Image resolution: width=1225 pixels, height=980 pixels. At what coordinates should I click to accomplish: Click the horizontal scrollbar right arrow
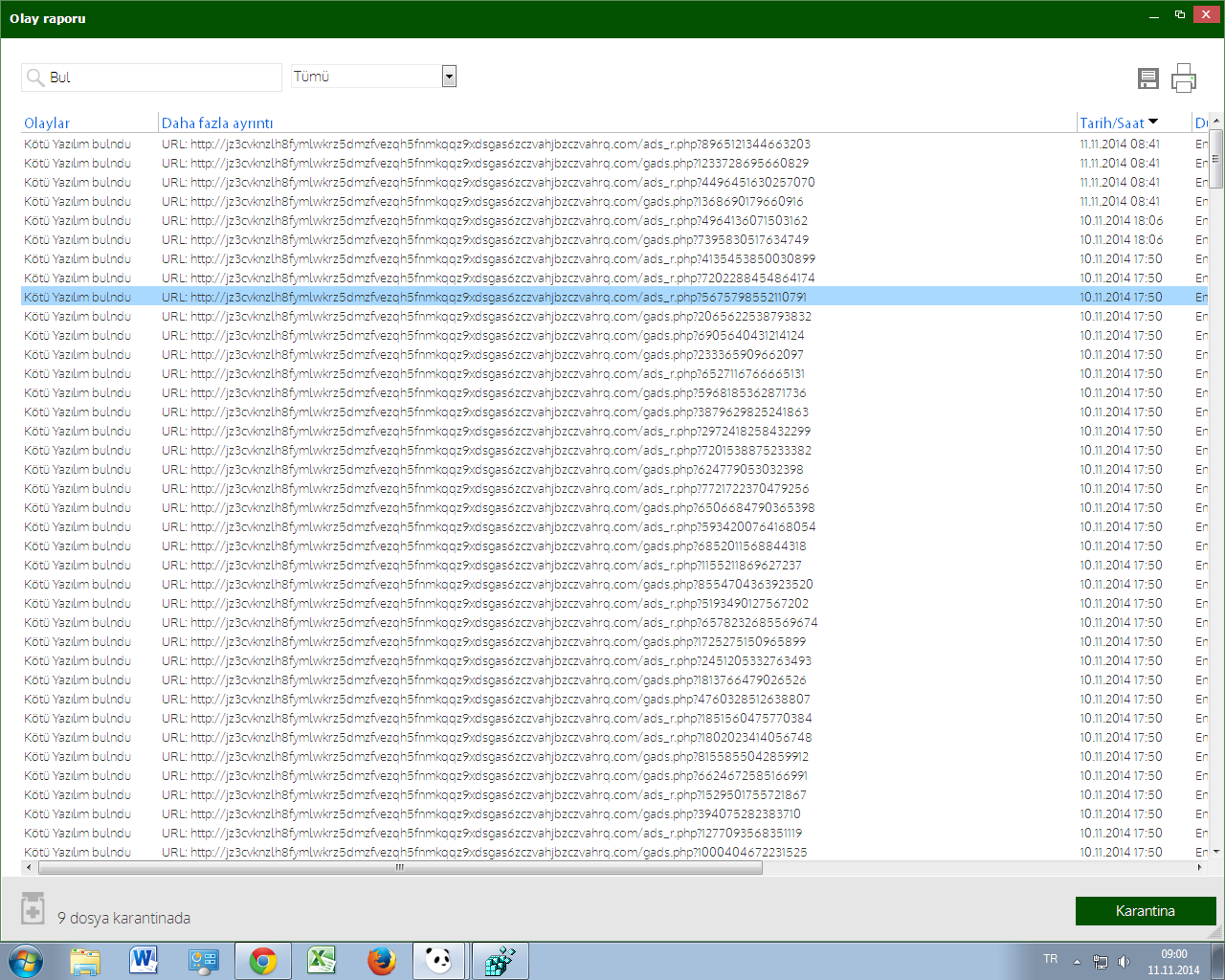coord(1200,868)
